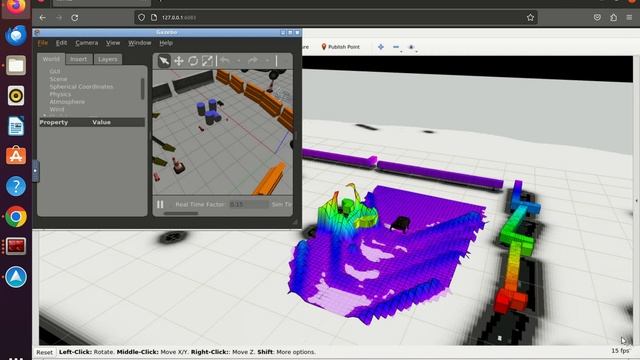The image size is (640, 360).
Task: Open the Firefox extensions icon
Action: 613,18
